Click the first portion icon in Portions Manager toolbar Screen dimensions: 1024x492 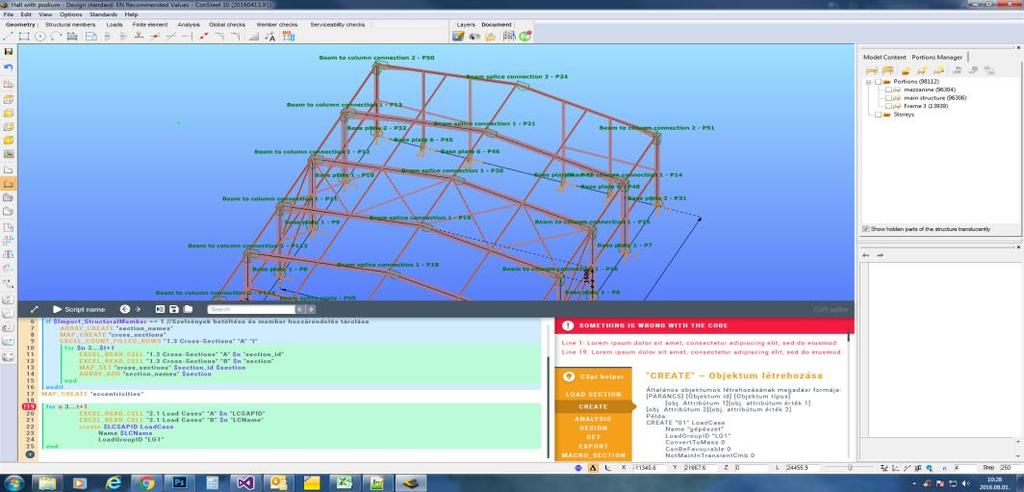(x=871, y=70)
